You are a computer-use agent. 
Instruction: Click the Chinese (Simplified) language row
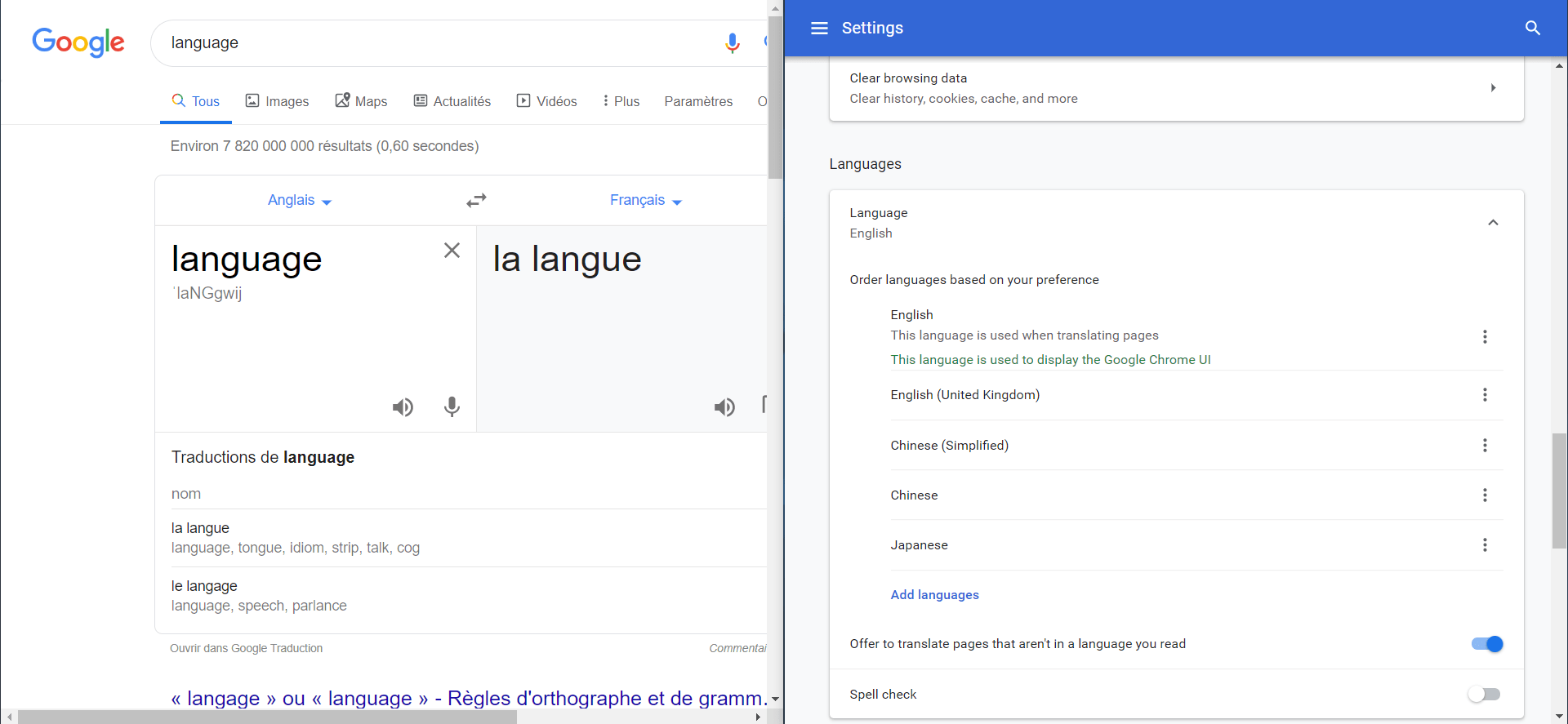tap(1196, 446)
